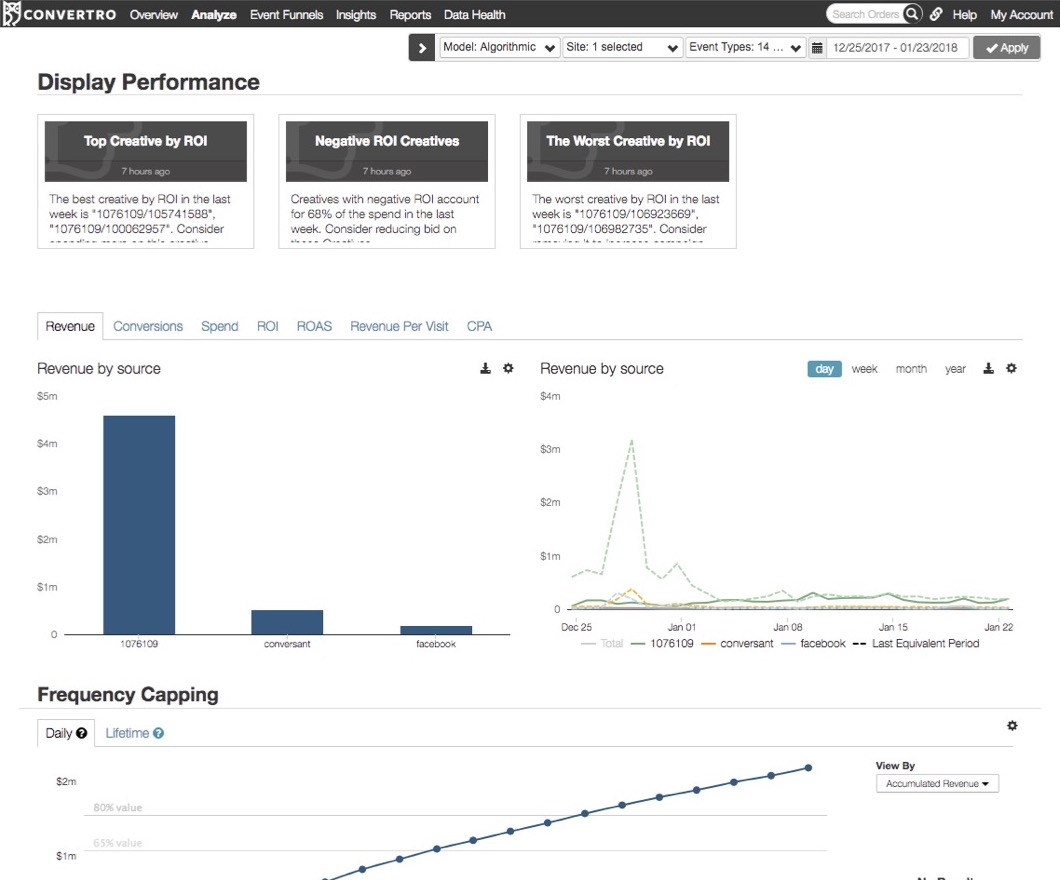Viewport: 1061px width, 880px height.
Task: Click the 1076109 bar in the chart
Action: [139, 525]
